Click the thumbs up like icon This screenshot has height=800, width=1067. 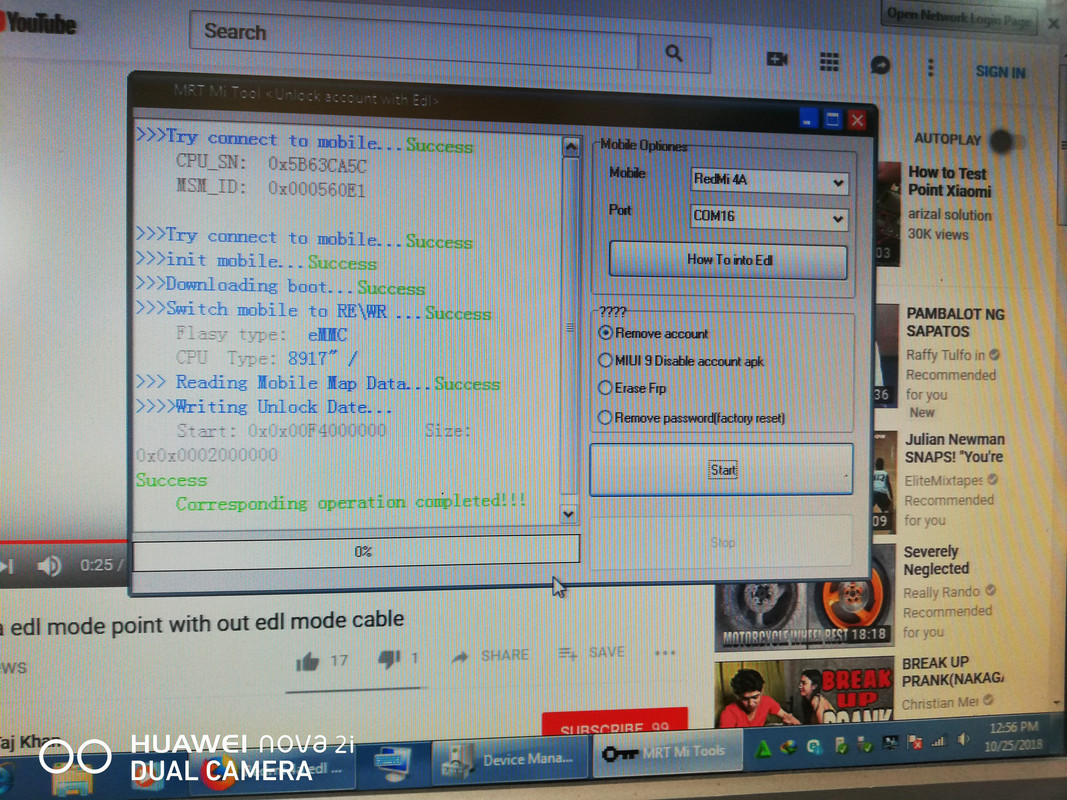click(308, 661)
